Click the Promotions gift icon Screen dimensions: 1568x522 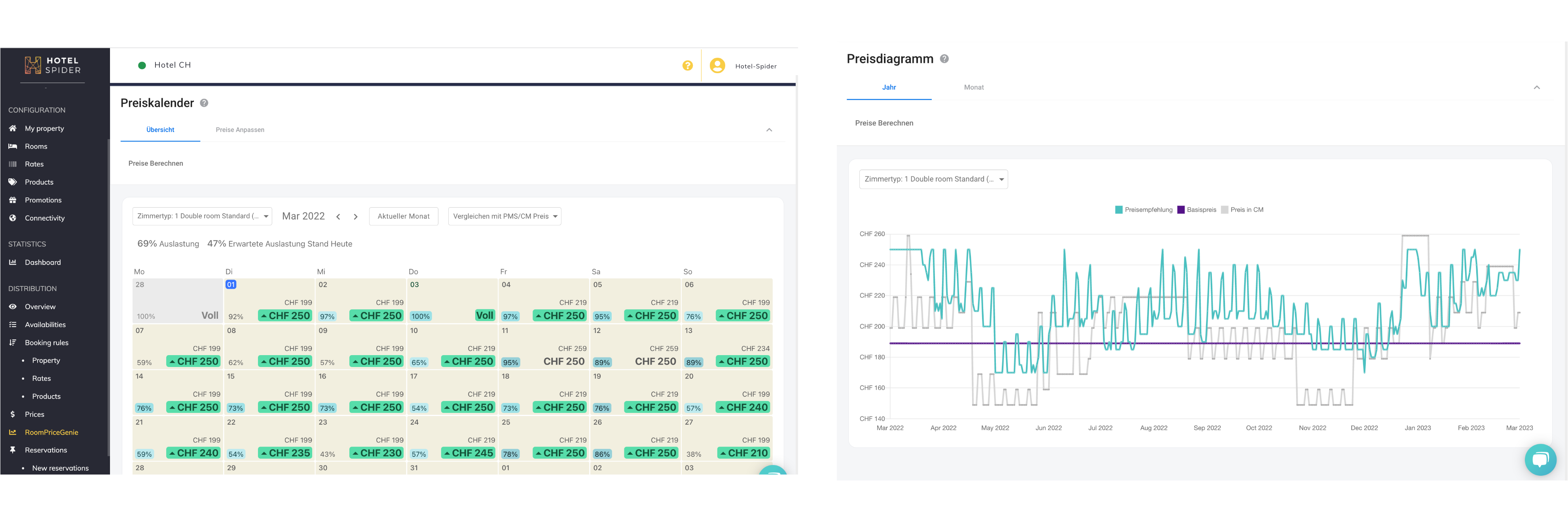tap(12, 200)
